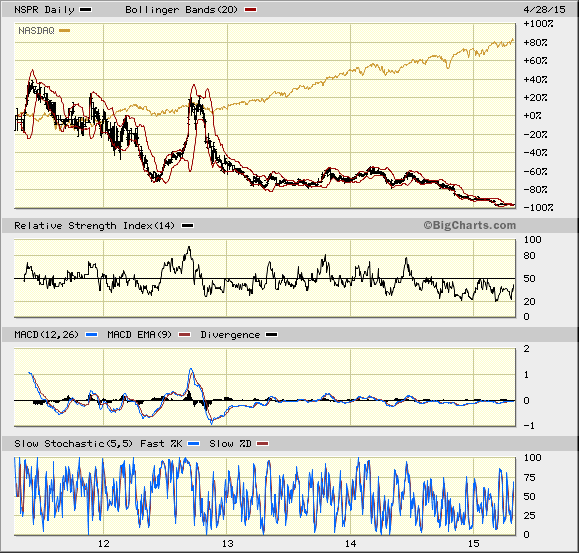
Task: Click the -100% price axis label
Action: (x=538, y=207)
